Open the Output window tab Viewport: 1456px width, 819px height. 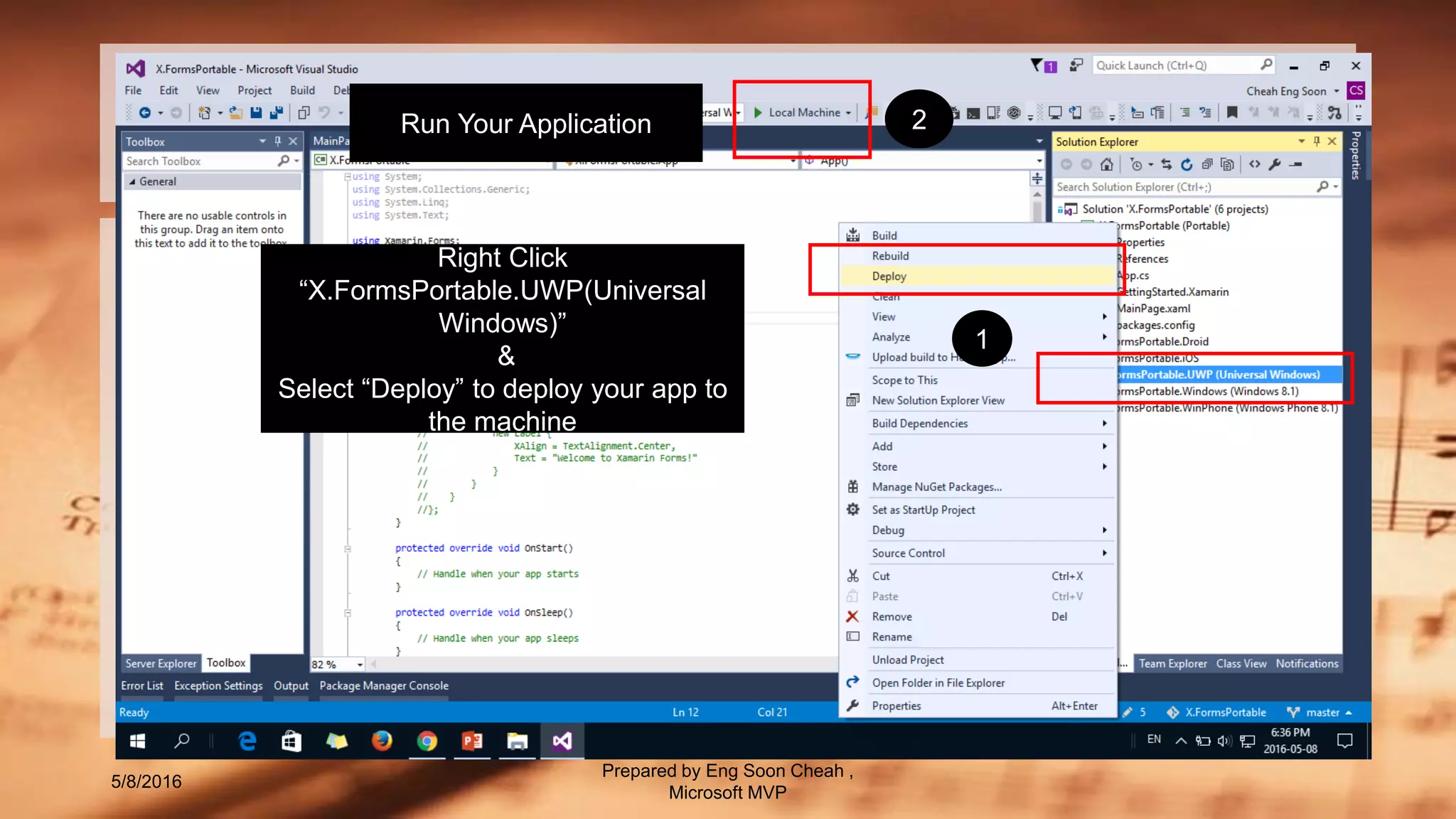[x=291, y=685]
